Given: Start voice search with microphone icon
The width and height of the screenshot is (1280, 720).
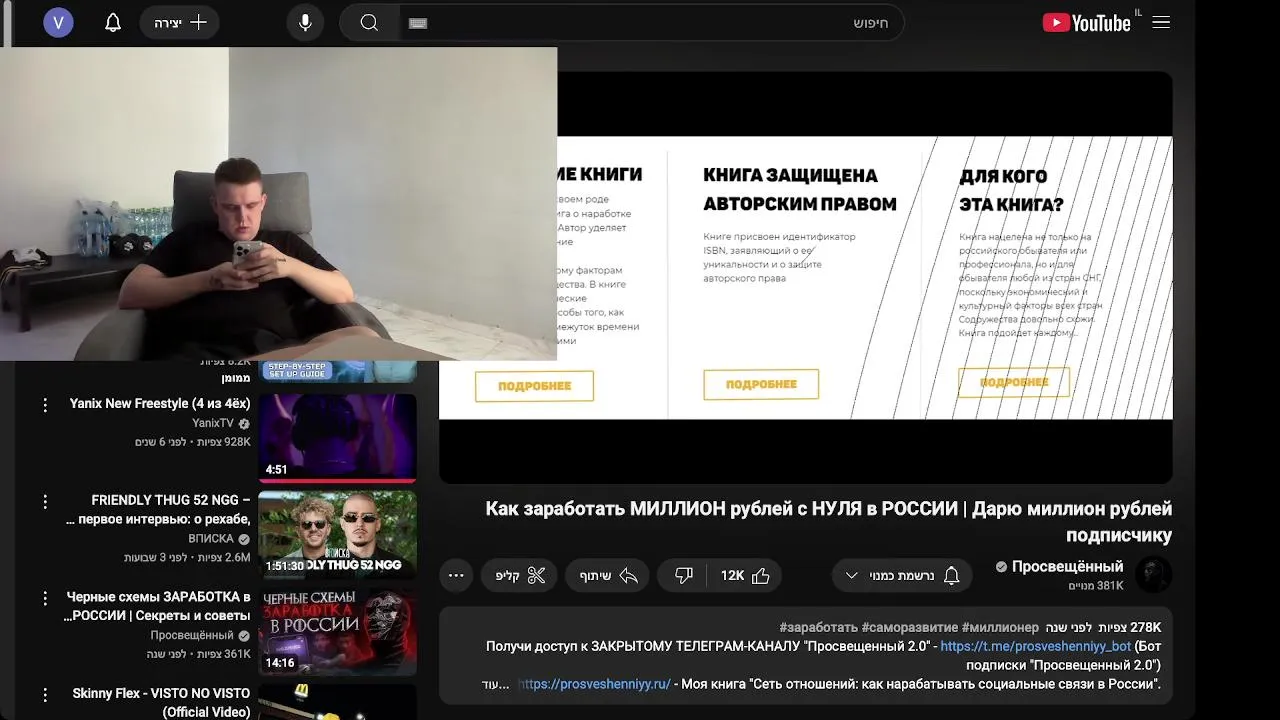Looking at the screenshot, I should tap(305, 22).
